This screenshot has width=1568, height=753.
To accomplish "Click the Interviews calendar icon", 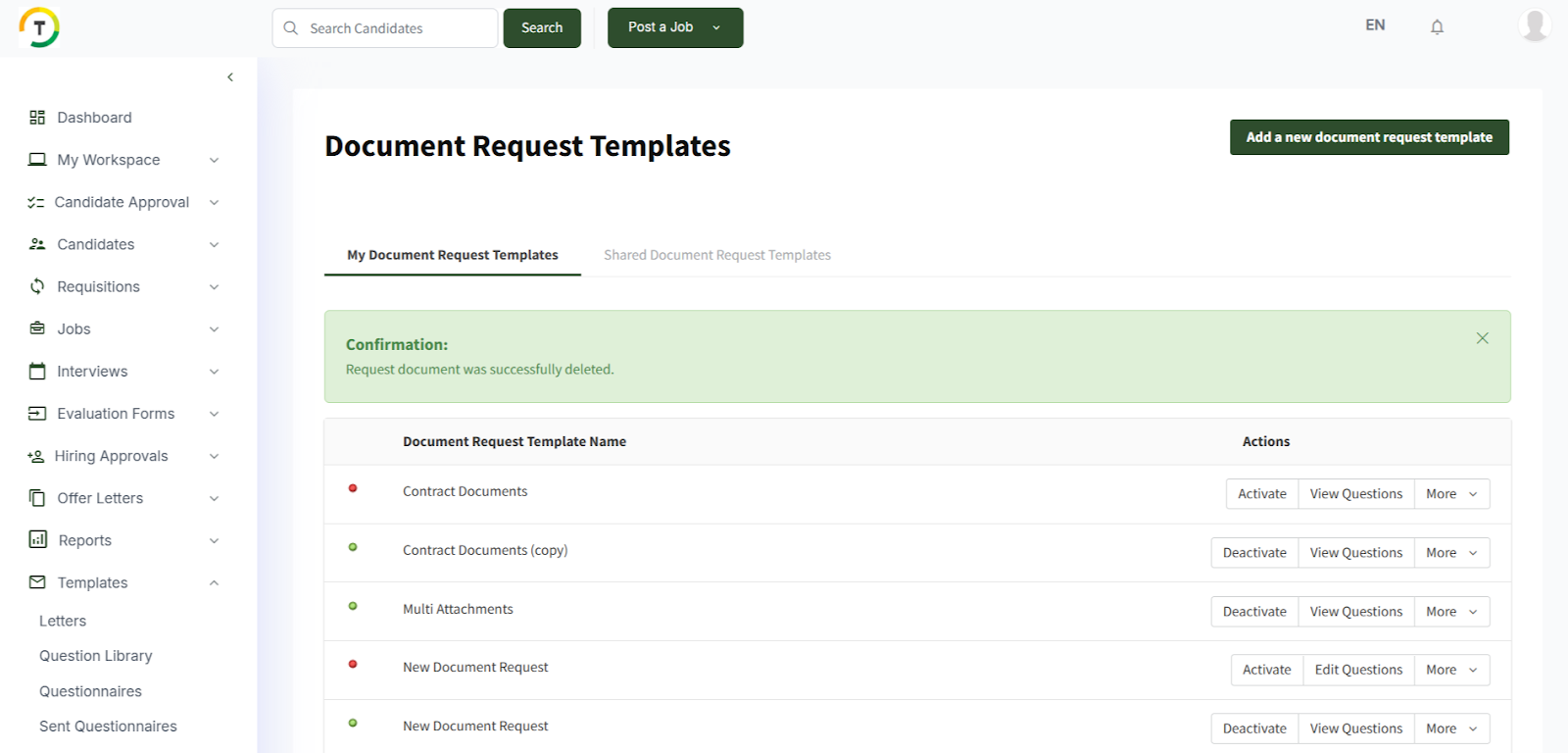I will click(37, 372).
